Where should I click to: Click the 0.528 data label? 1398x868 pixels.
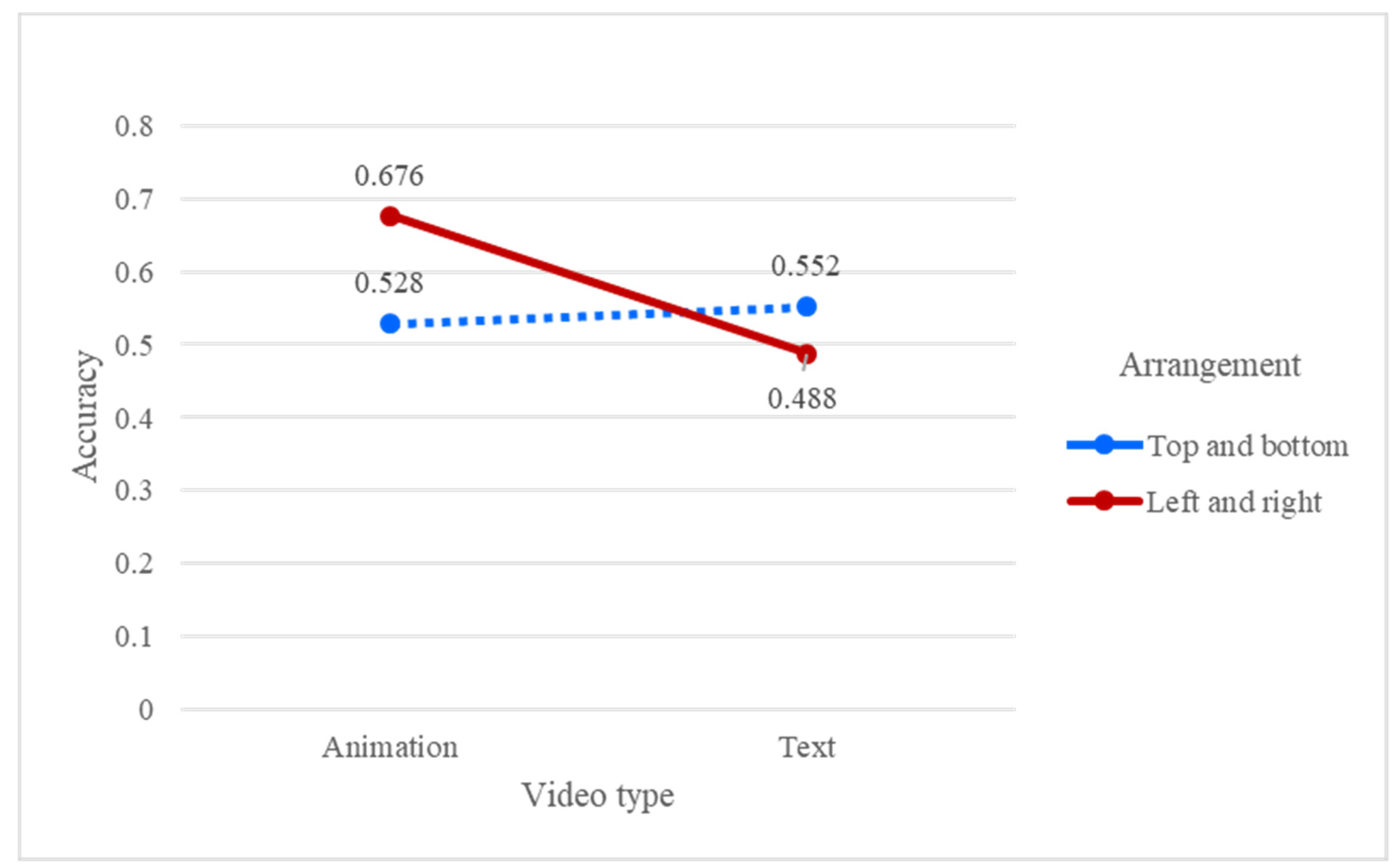click(x=389, y=283)
